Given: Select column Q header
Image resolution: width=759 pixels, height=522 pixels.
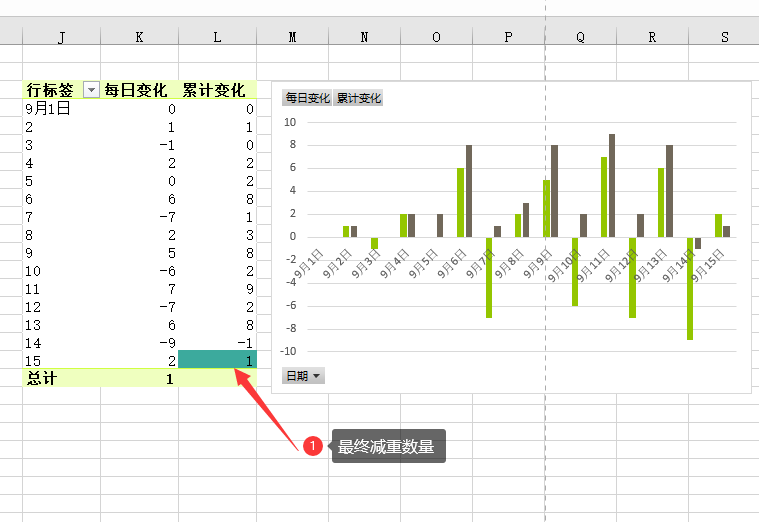Looking at the screenshot, I should pyautogui.click(x=580, y=37).
